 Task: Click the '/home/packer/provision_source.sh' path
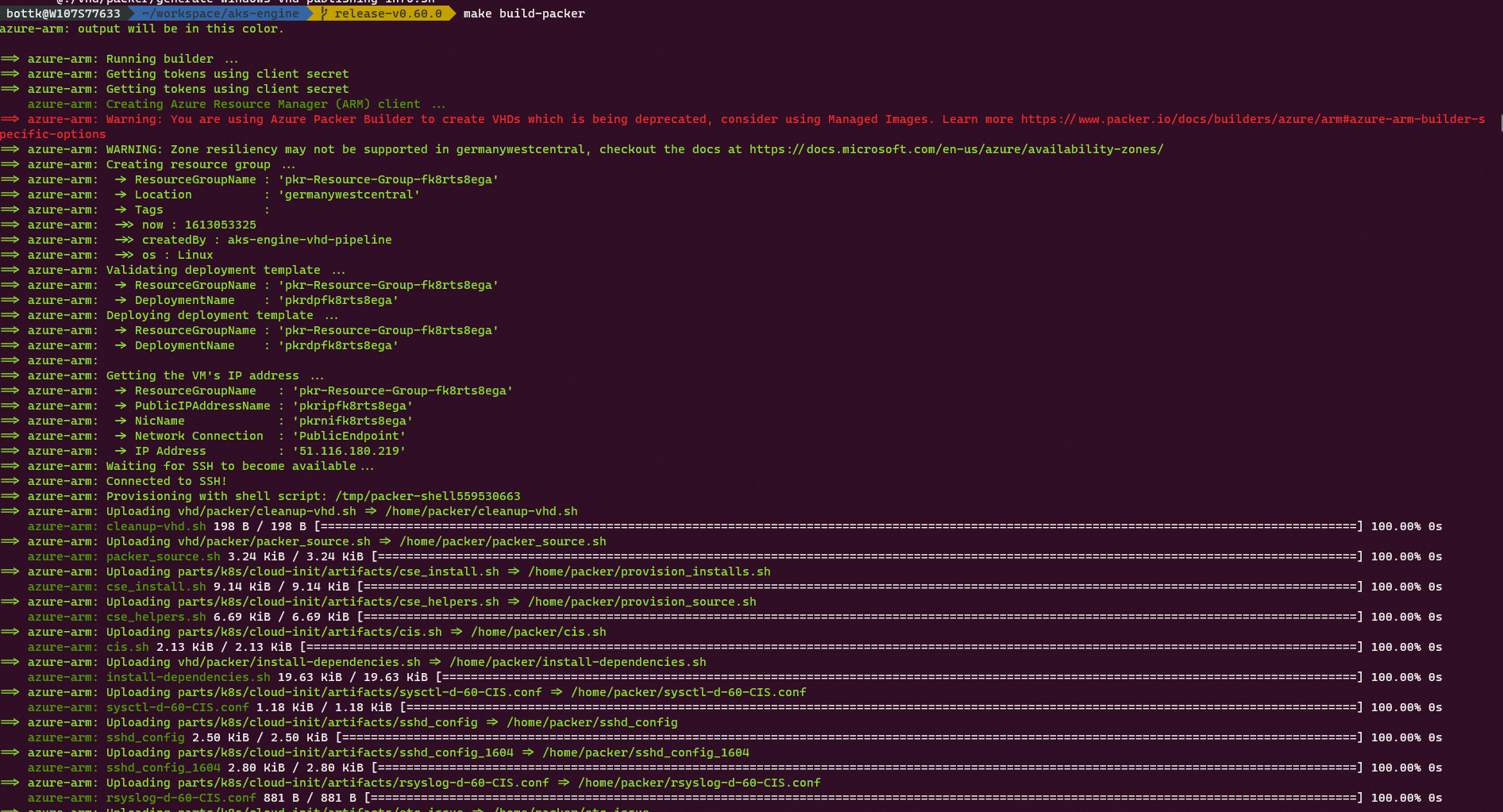click(x=642, y=602)
